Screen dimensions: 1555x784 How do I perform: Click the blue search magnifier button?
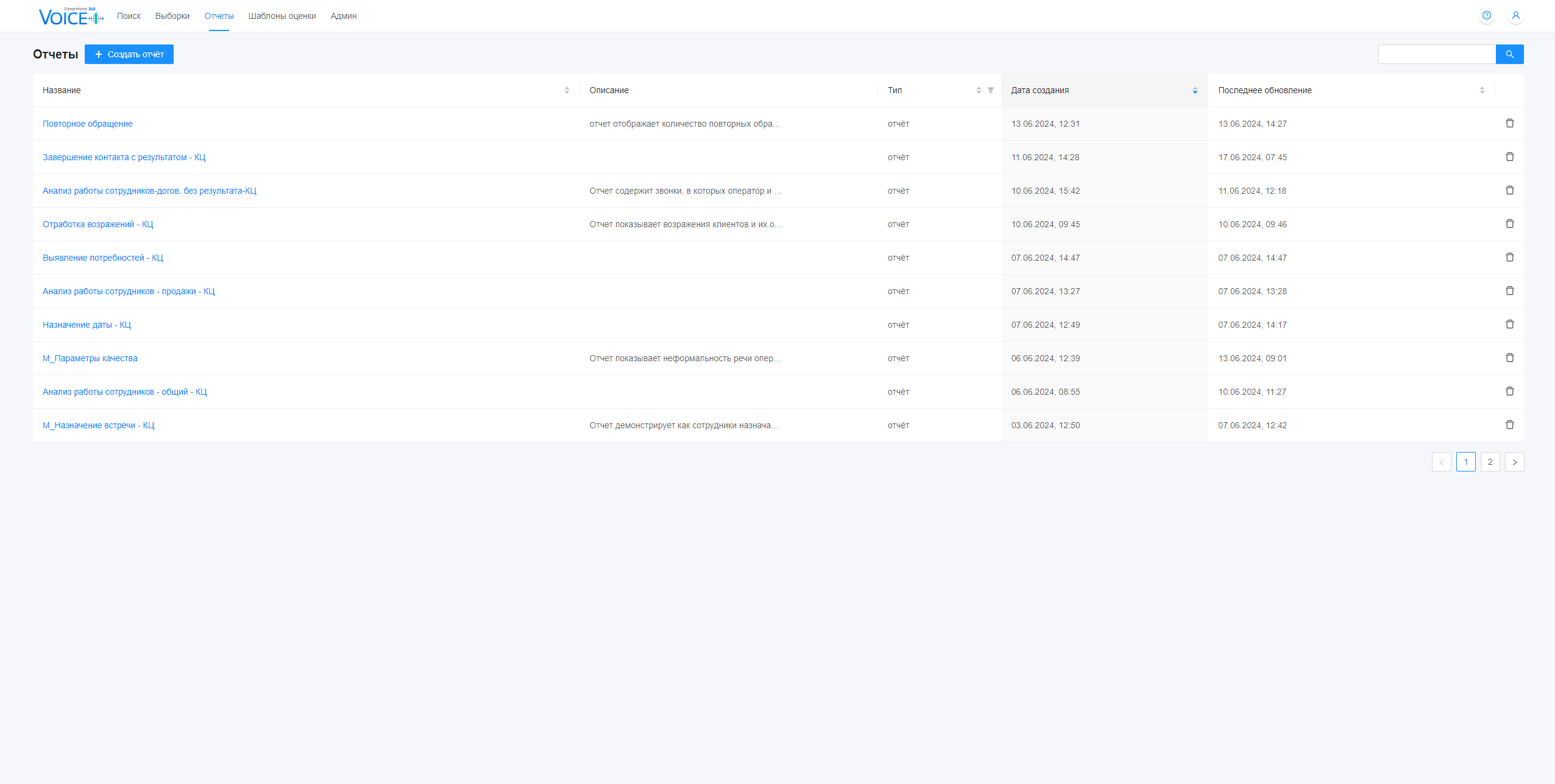1509,54
